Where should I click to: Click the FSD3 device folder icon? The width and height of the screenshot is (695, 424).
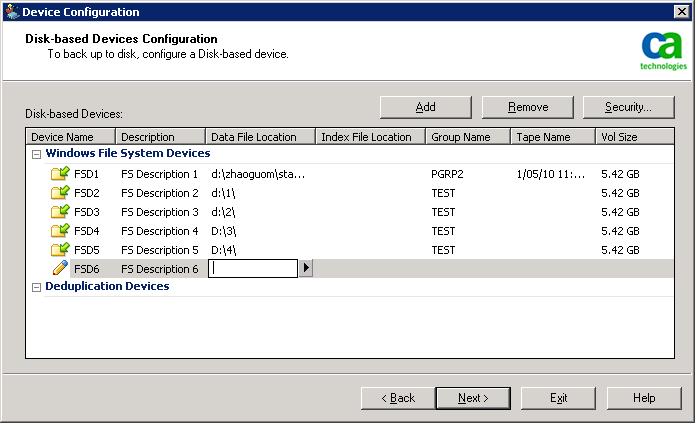tap(60, 212)
